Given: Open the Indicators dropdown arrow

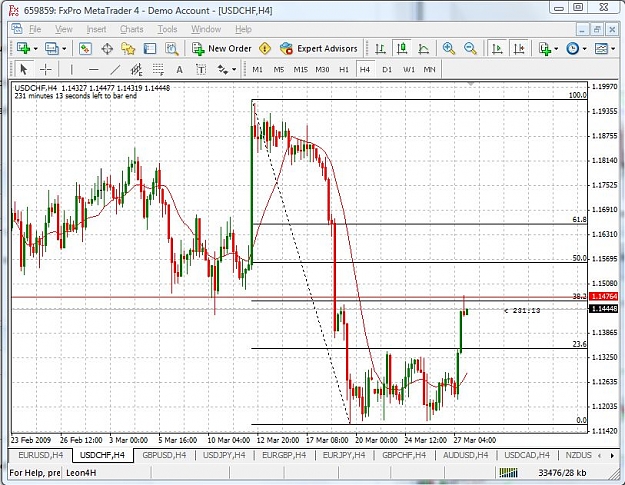Looking at the screenshot, I should click(x=556, y=49).
